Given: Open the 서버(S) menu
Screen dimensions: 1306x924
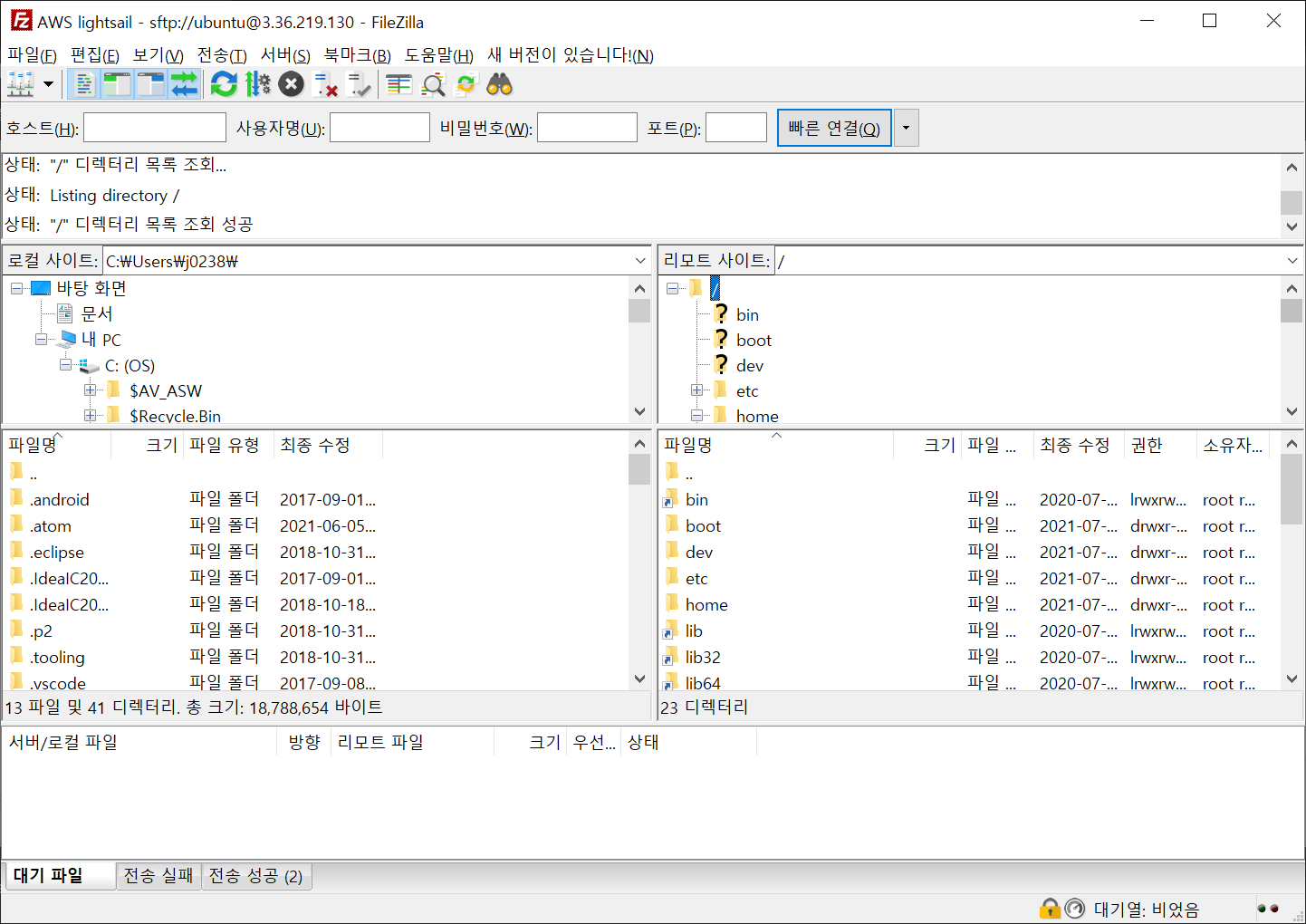Looking at the screenshot, I should coord(285,55).
